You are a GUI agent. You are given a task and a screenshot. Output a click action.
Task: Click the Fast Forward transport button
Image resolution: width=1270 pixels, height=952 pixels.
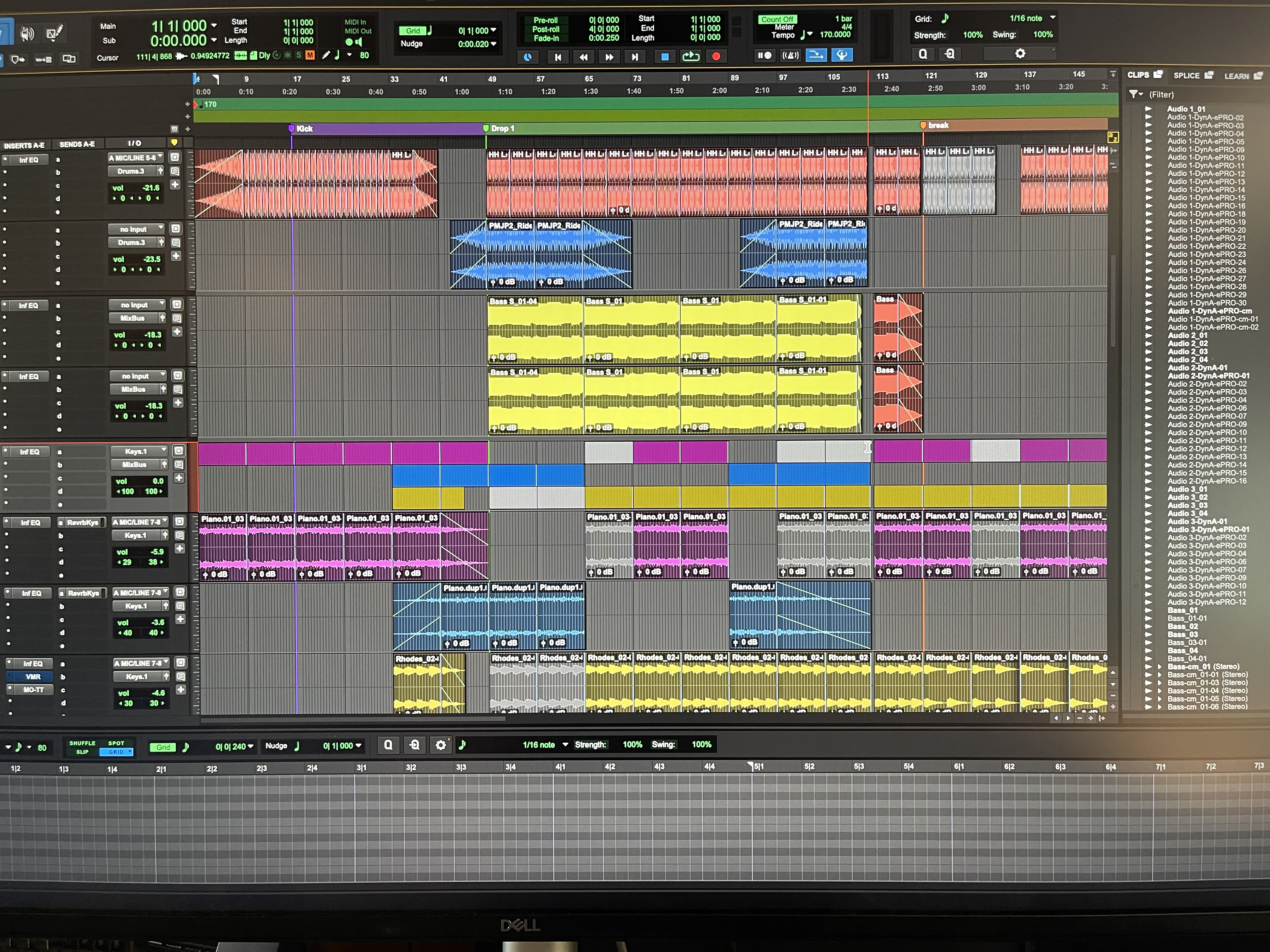pyautogui.click(x=609, y=57)
